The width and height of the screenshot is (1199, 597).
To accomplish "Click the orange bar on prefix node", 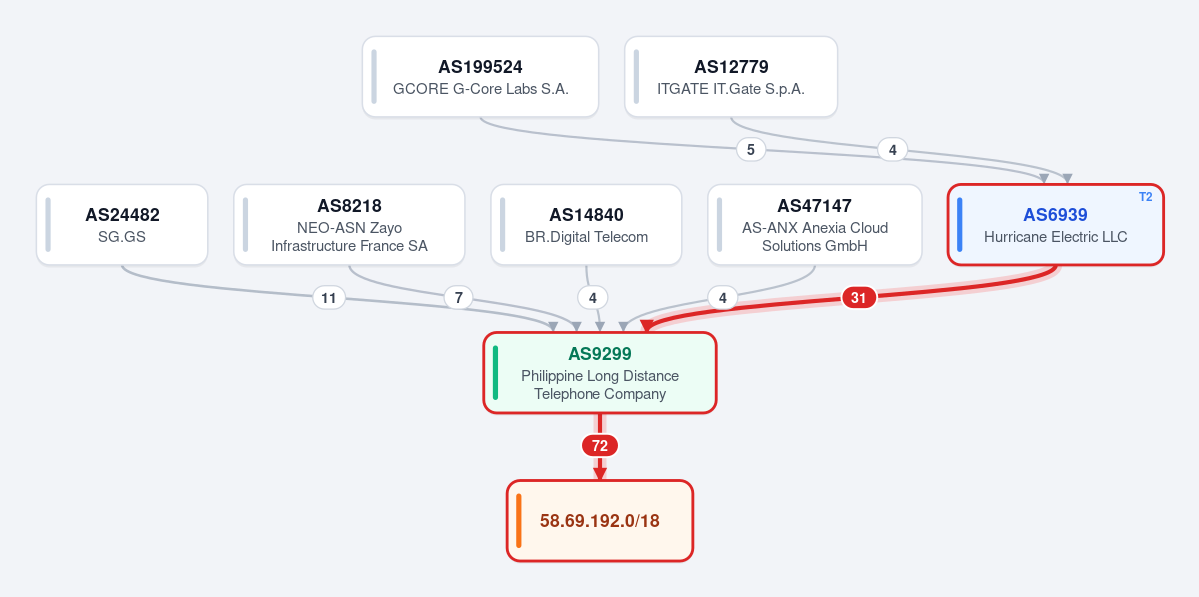I will (518, 521).
